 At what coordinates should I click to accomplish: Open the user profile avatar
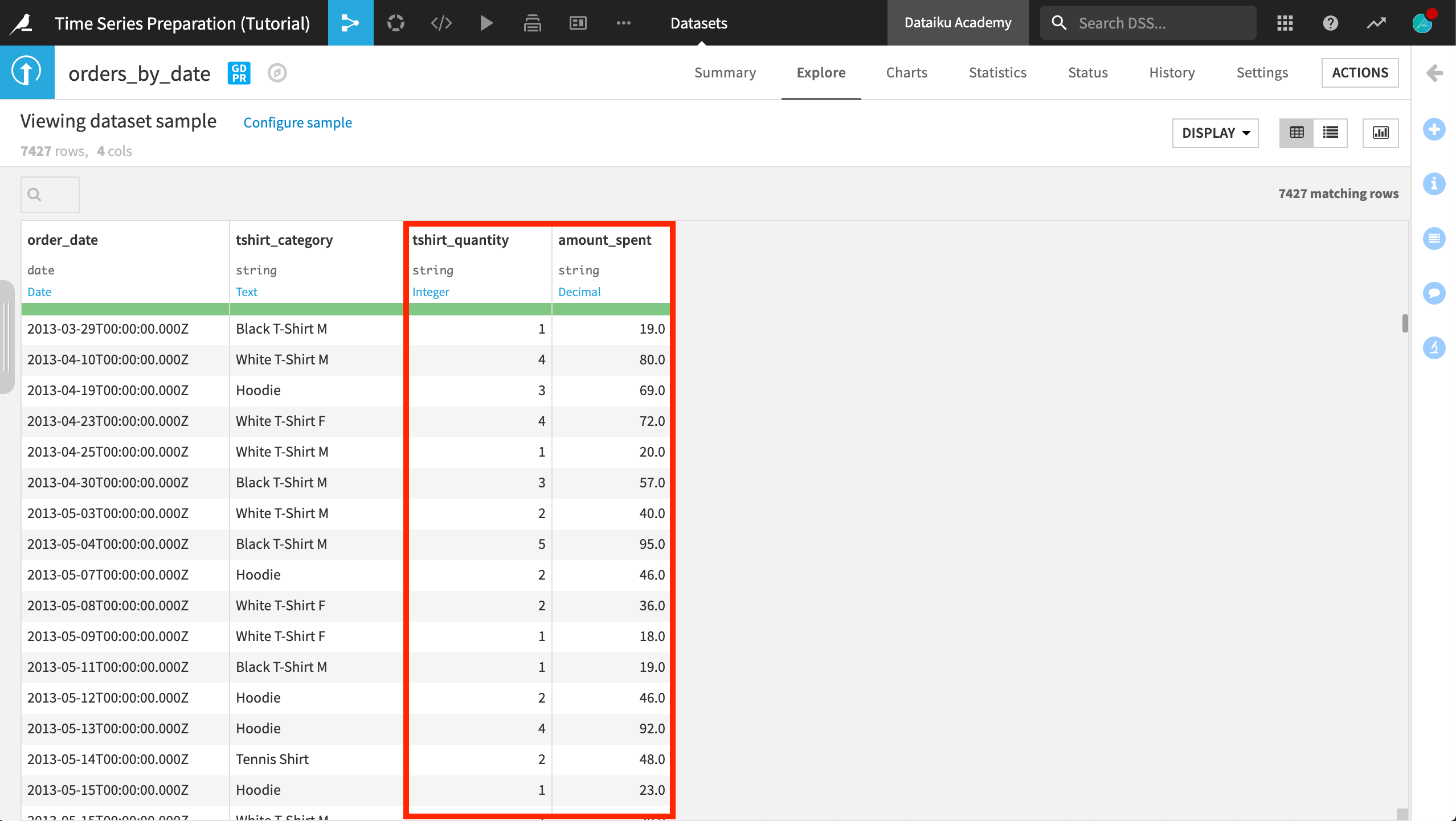coord(1422,23)
